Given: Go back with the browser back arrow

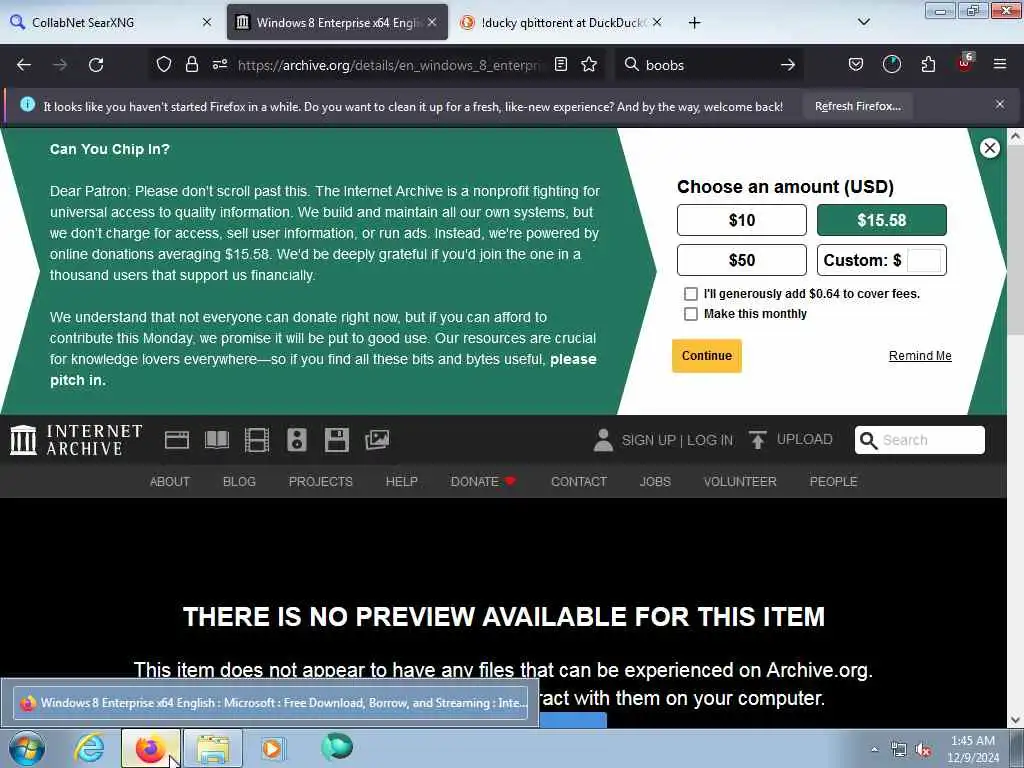Looking at the screenshot, I should (24, 65).
